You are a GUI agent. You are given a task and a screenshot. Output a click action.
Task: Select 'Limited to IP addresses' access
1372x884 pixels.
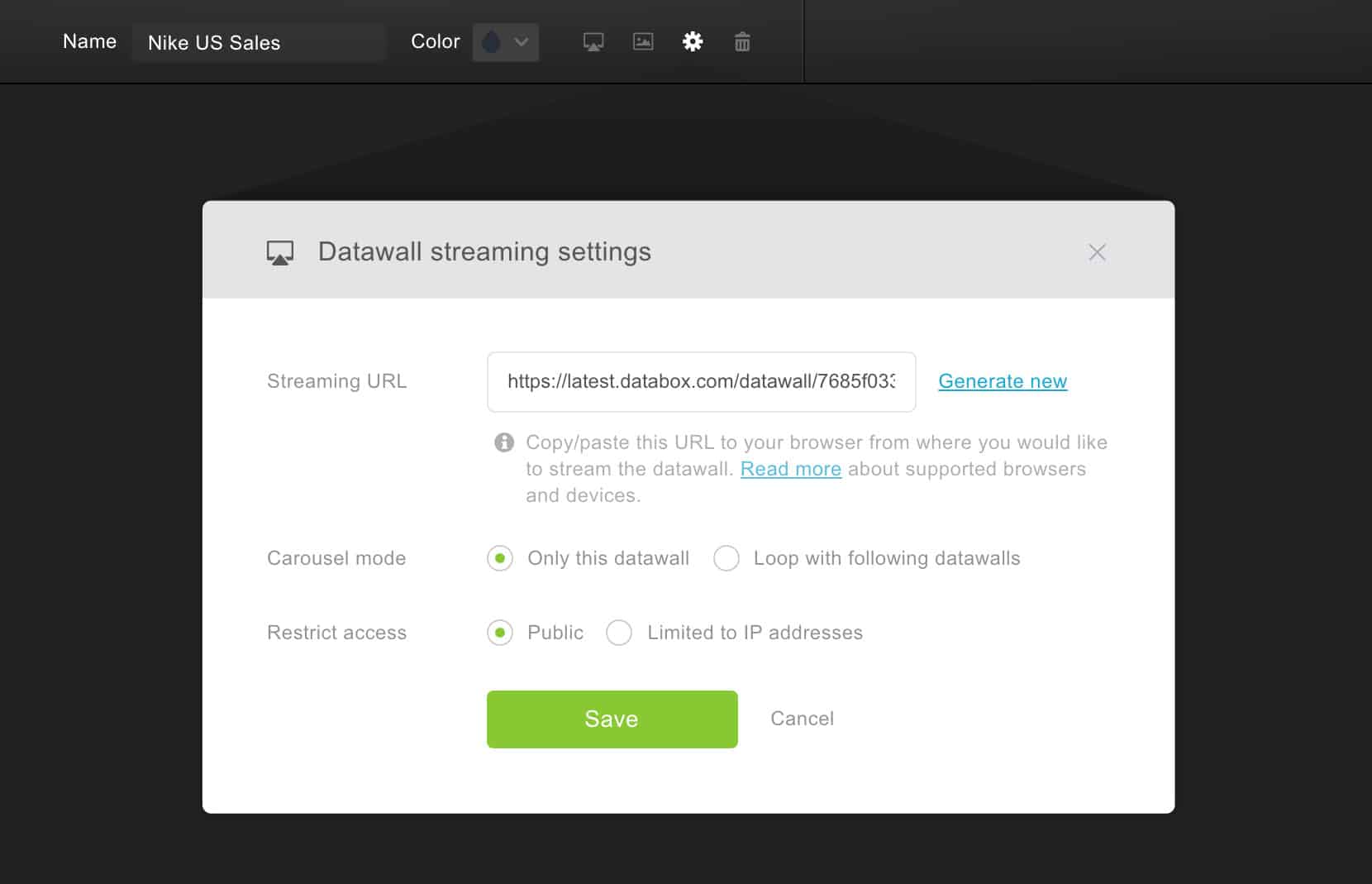click(x=619, y=633)
